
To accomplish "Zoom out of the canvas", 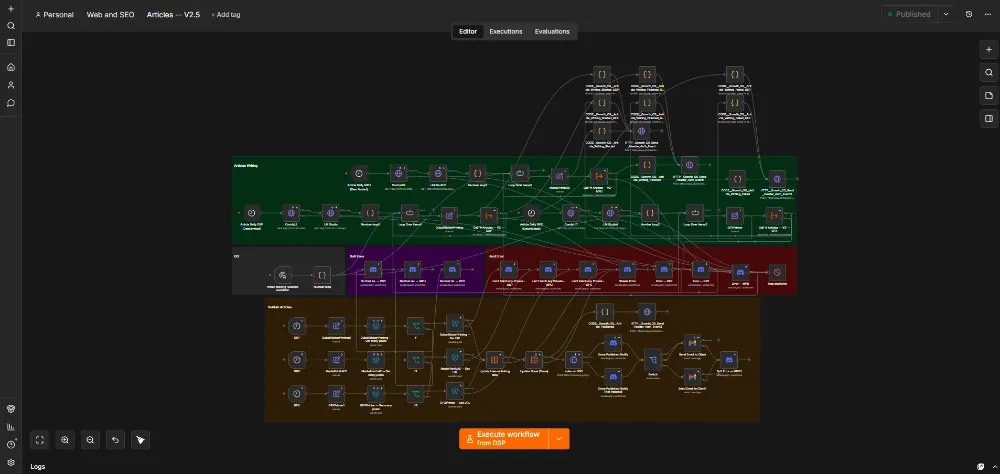I will click(x=90, y=440).
